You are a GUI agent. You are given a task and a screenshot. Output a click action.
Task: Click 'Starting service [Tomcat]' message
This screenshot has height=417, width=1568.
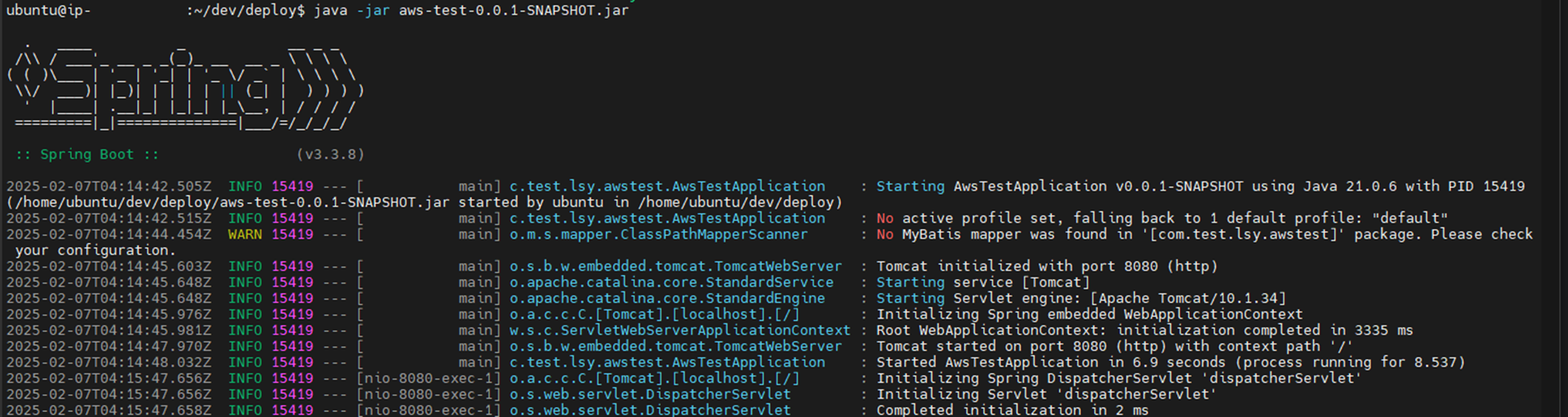(x=983, y=282)
